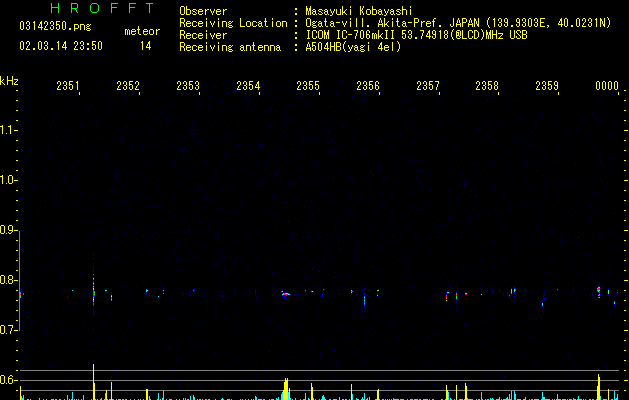The height and width of the screenshot is (400, 629).
Task: Click the 0000 time axis label
Action: [x=607, y=85]
